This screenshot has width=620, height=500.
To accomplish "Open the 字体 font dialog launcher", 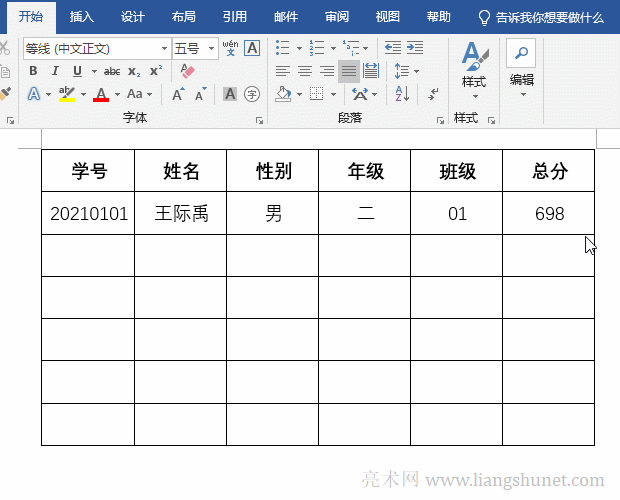I will tap(259, 120).
